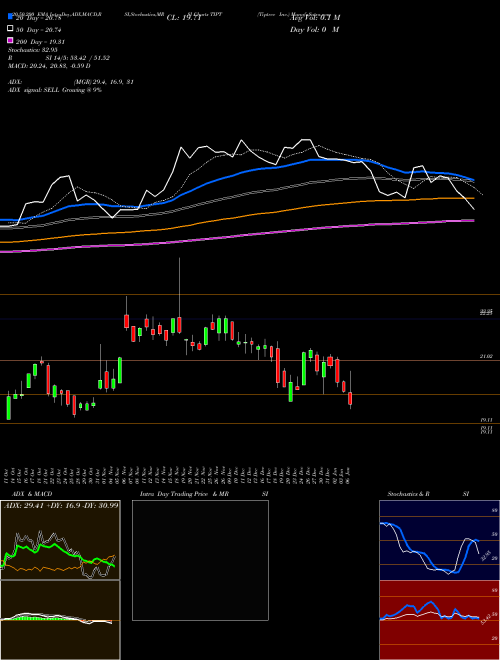Click ADX: 29.41 +DY: 16.9 header

pos(61,505)
